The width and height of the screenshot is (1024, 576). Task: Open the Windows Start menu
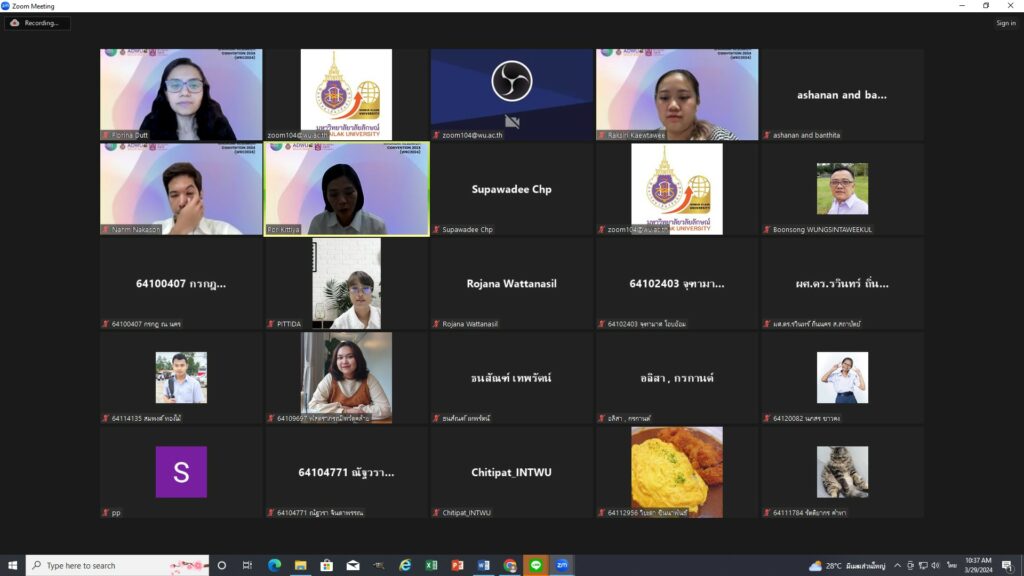click(x=13, y=565)
